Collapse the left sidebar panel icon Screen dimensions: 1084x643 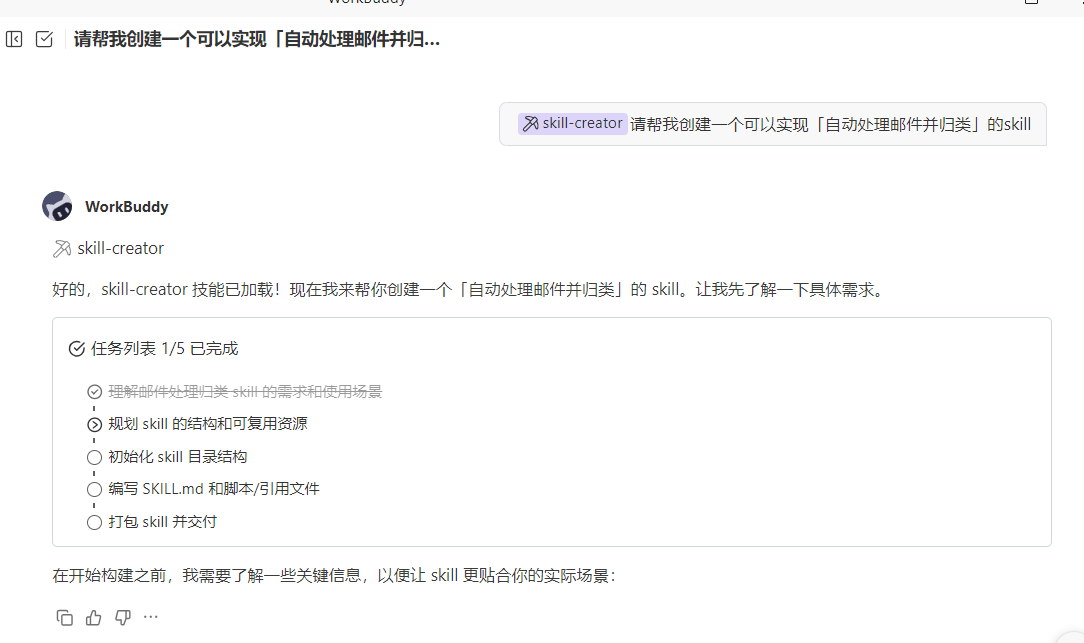[14, 39]
